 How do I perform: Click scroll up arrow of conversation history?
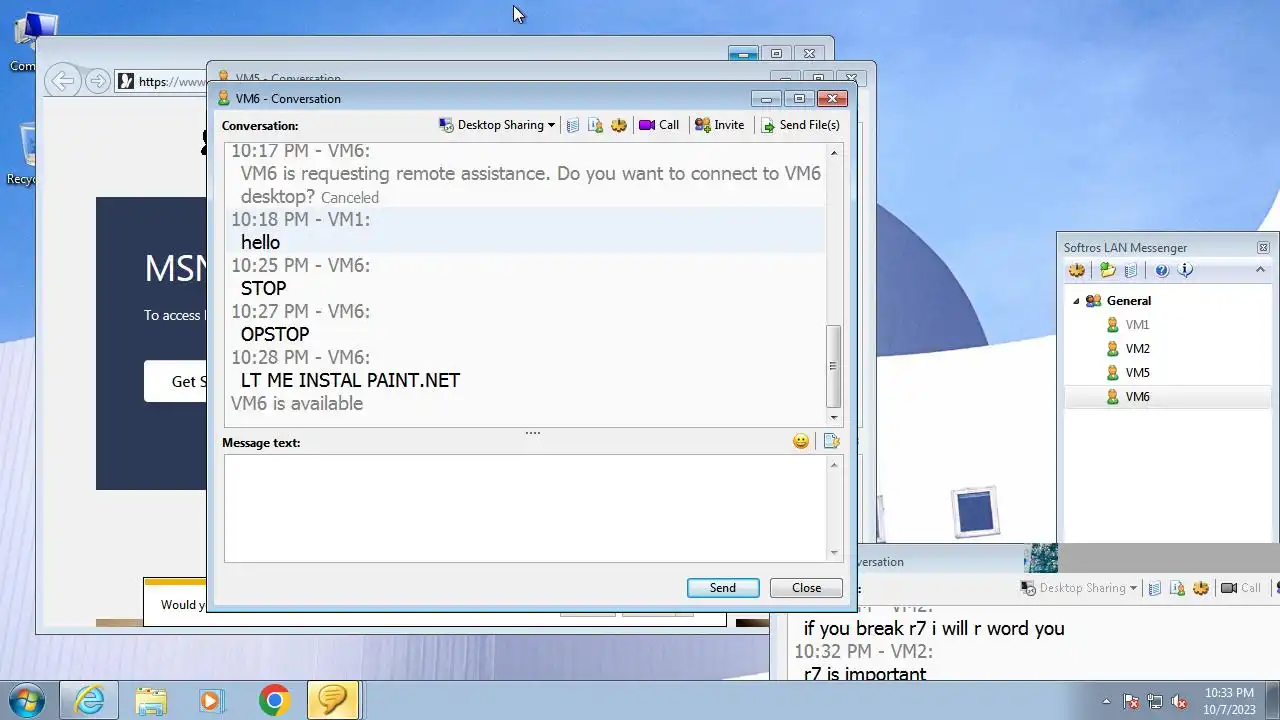tap(834, 152)
